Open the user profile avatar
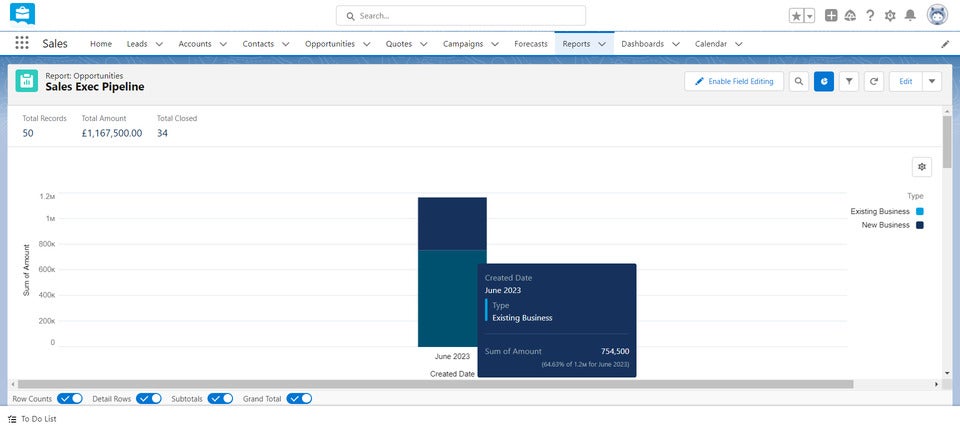 pos(937,15)
